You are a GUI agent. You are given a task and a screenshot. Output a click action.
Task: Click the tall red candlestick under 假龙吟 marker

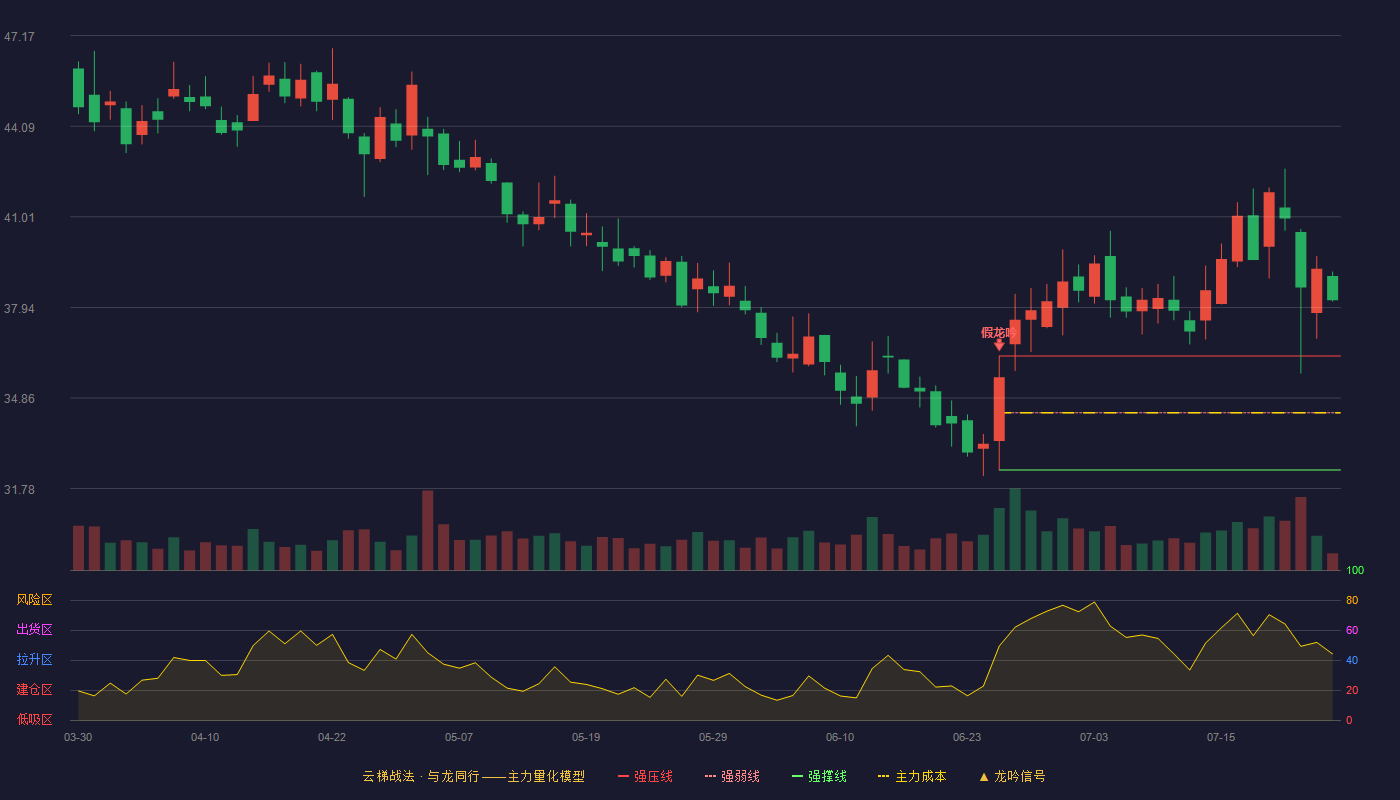coord(999,409)
